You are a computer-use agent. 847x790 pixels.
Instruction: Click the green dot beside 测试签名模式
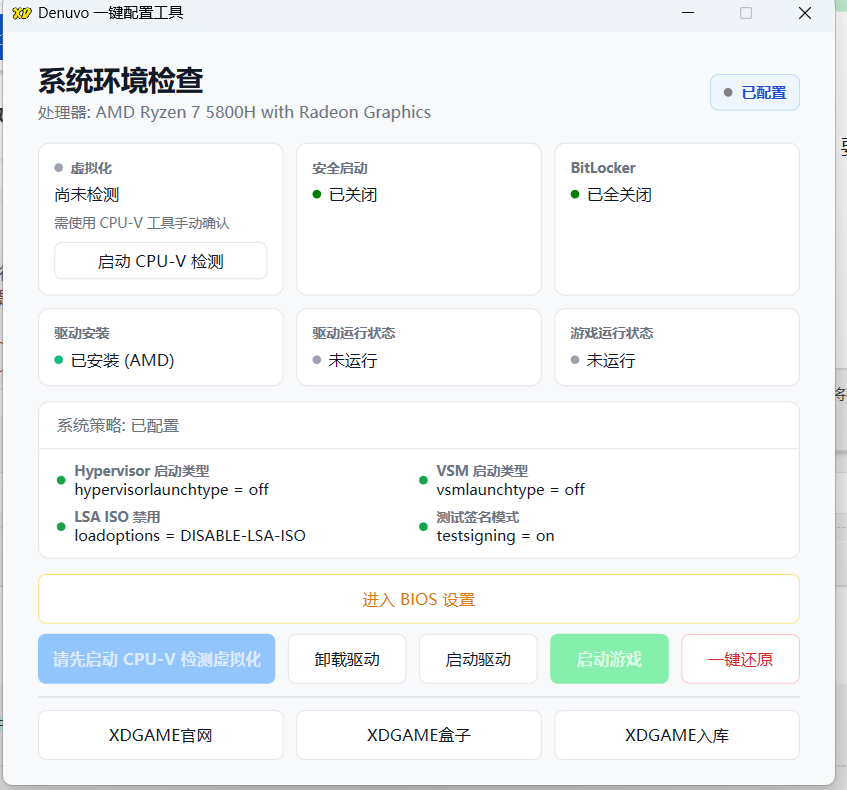click(423, 526)
